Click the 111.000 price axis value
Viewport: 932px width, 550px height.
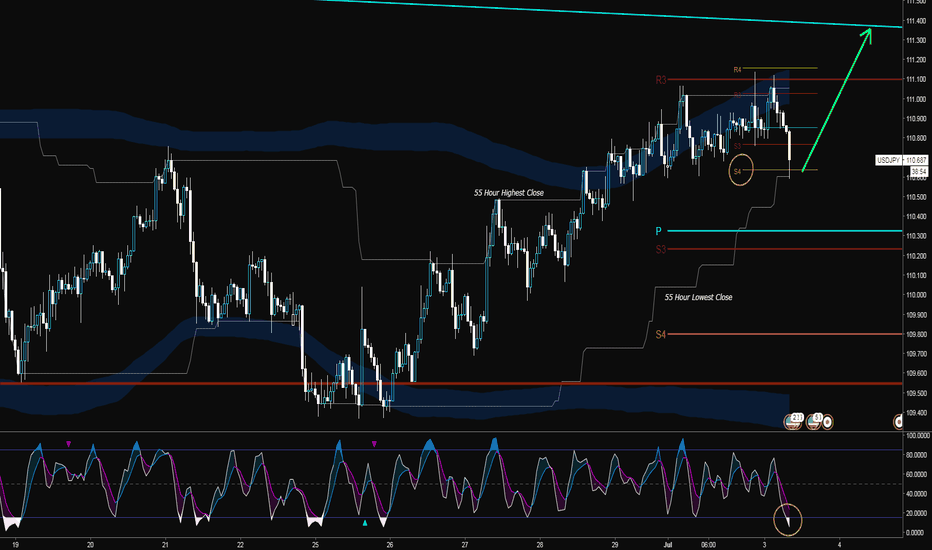tap(916, 99)
